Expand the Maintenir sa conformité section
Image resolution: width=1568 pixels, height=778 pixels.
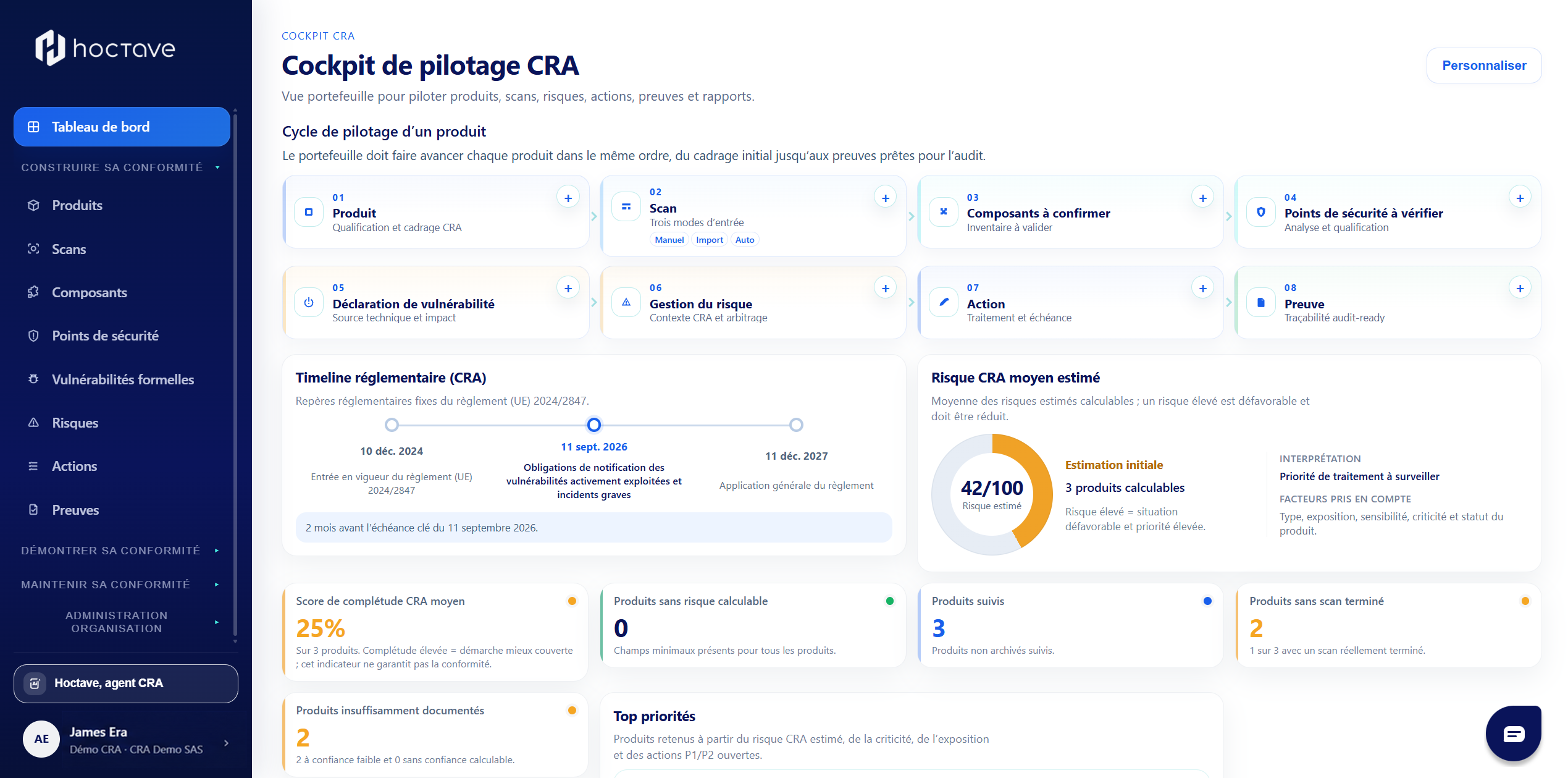pyautogui.click(x=122, y=585)
